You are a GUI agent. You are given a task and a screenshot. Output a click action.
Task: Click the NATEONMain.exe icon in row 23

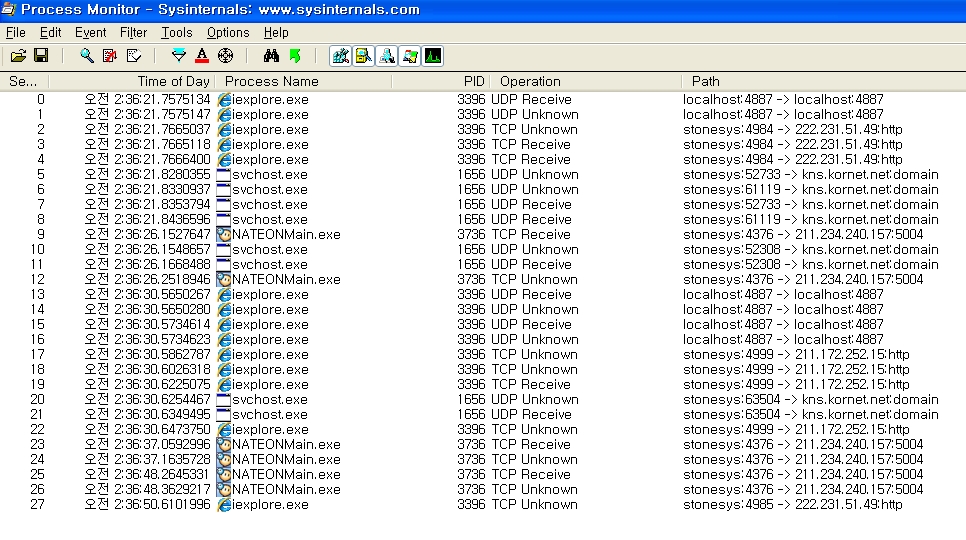coord(224,445)
